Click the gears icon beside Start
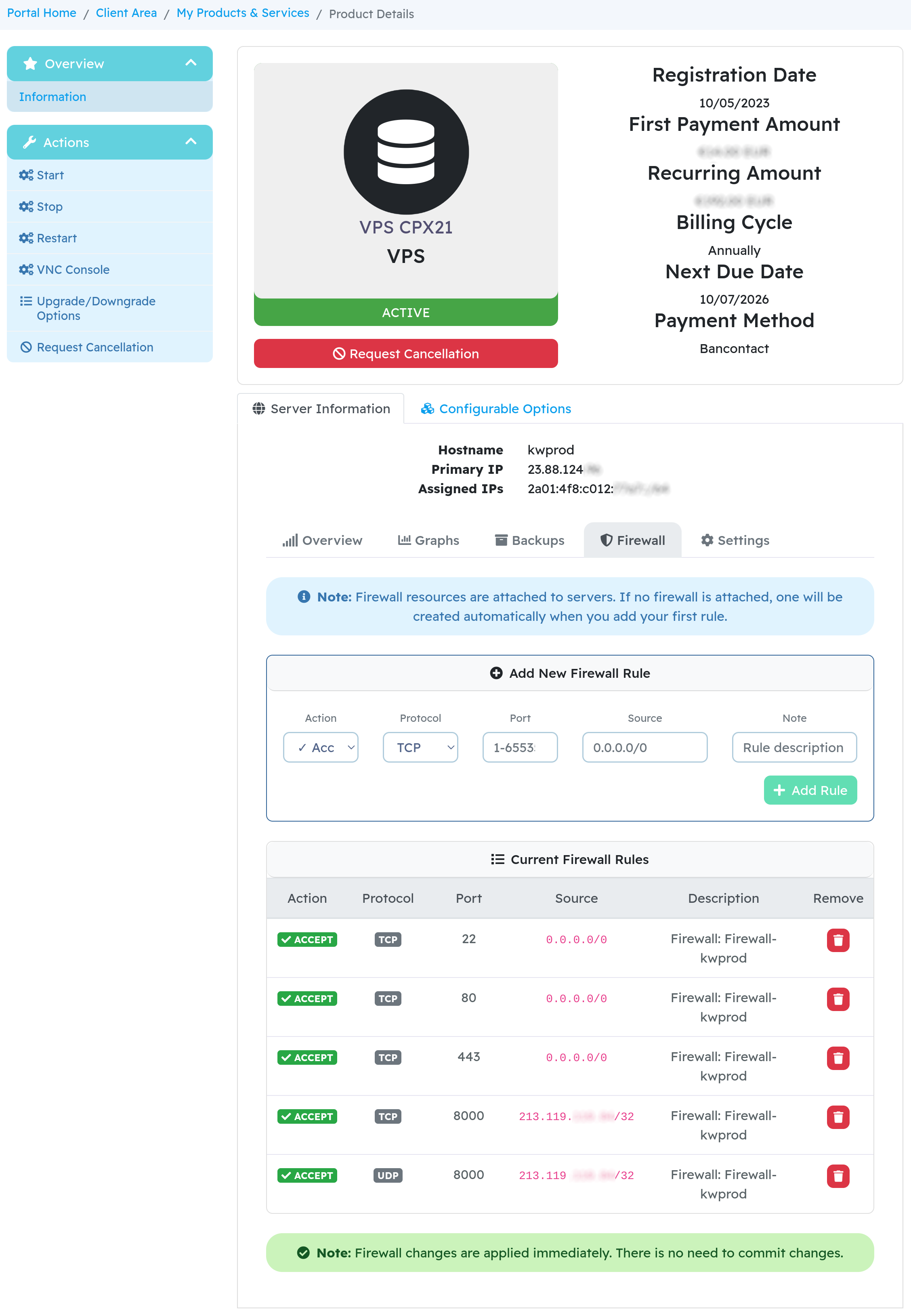The image size is (911, 1316). point(26,175)
